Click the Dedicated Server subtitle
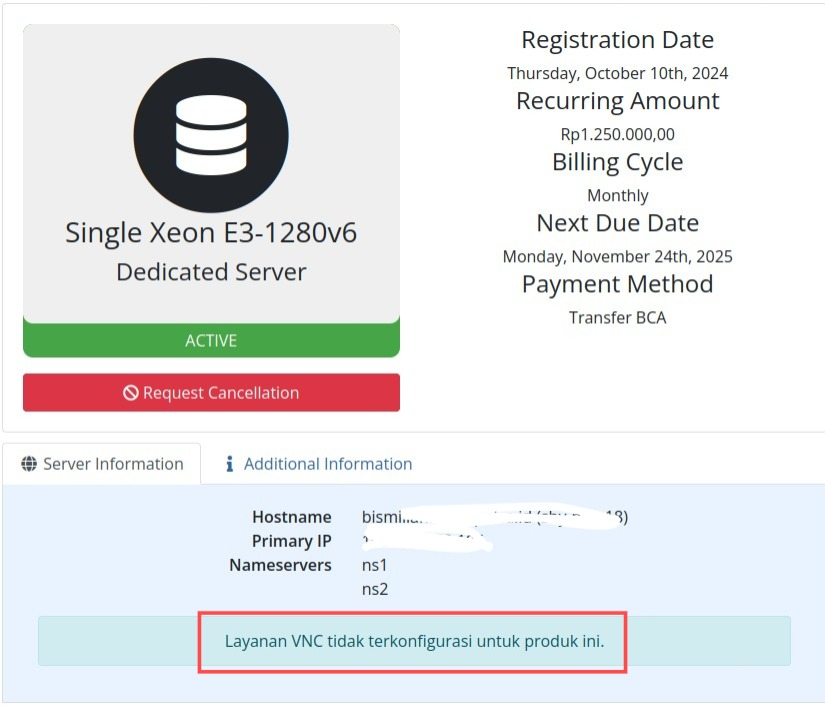This screenshot has height=708, width=825. click(x=211, y=272)
